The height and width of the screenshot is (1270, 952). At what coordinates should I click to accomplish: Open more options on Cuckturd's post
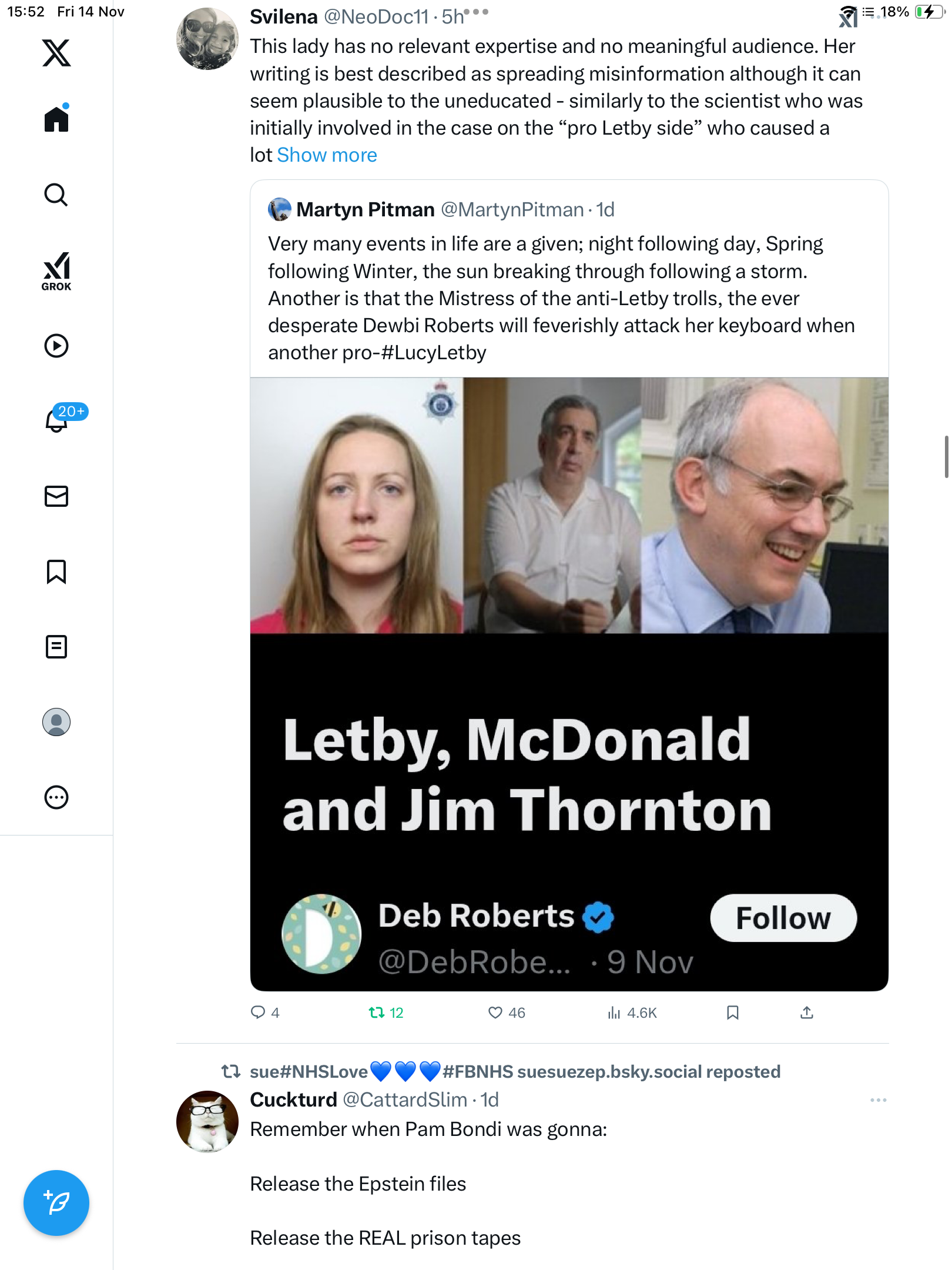click(878, 1100)
